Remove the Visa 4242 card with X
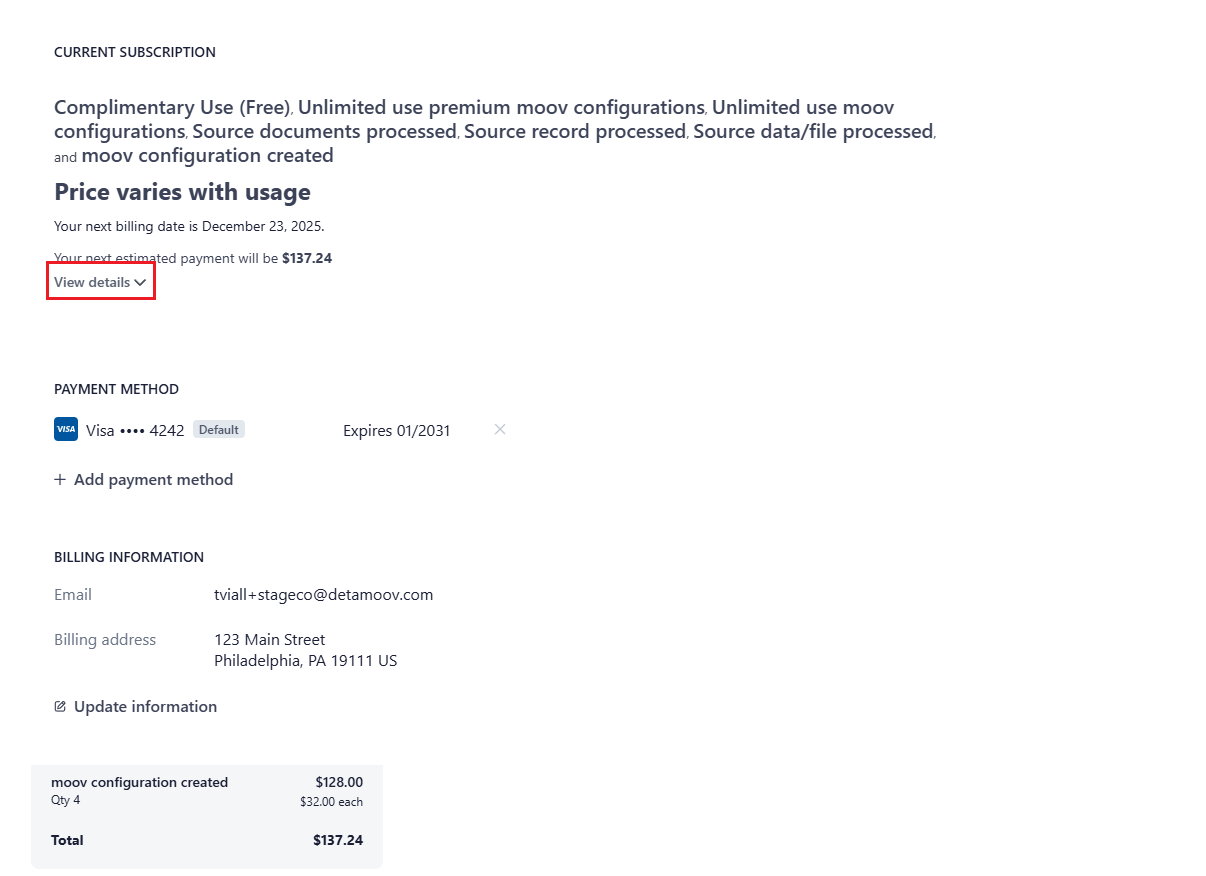 click(x=500, y=430)
